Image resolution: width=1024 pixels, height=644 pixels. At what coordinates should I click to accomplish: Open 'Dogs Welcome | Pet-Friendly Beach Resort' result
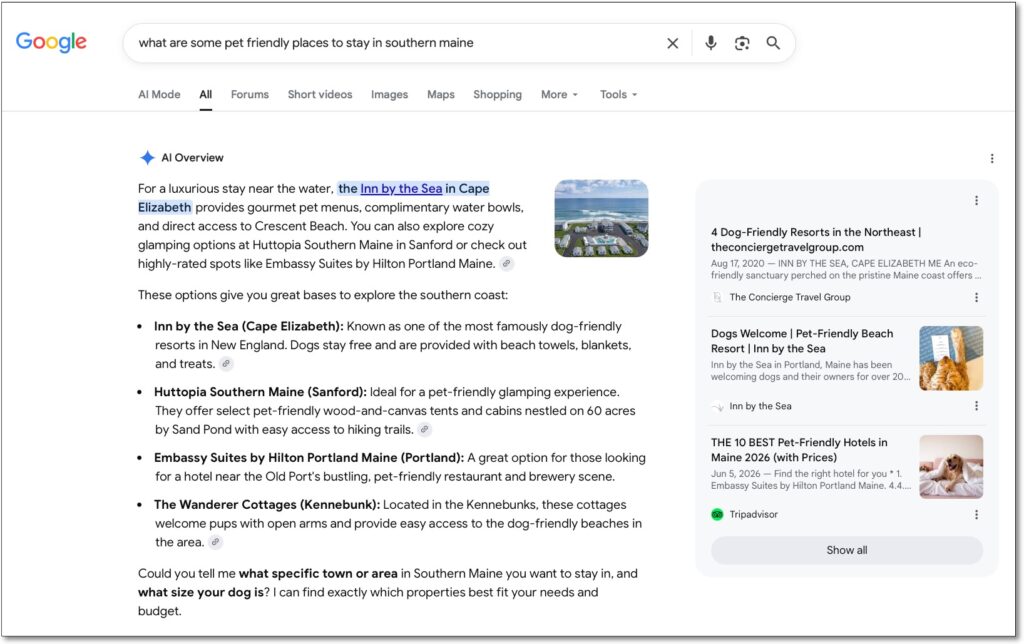click(802, 341)
